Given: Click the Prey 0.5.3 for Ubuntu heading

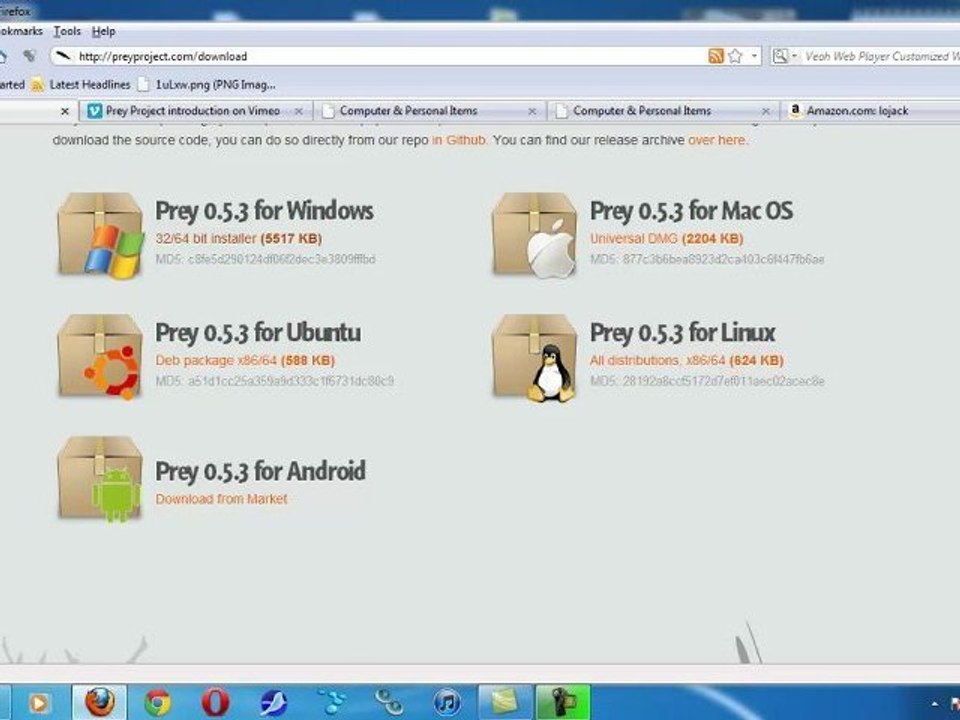Looking at the screenshot, I should pos(258,332).
